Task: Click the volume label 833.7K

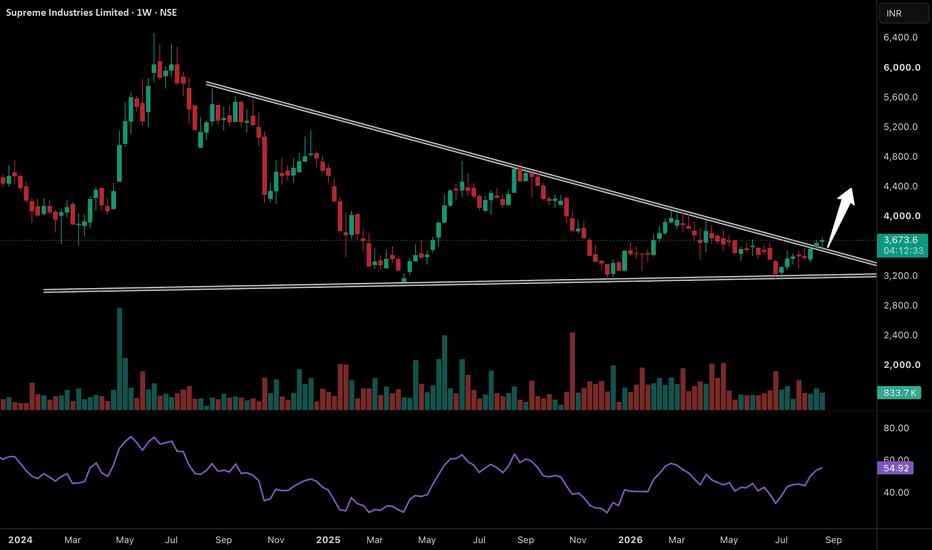Action: tap(899, 392)
